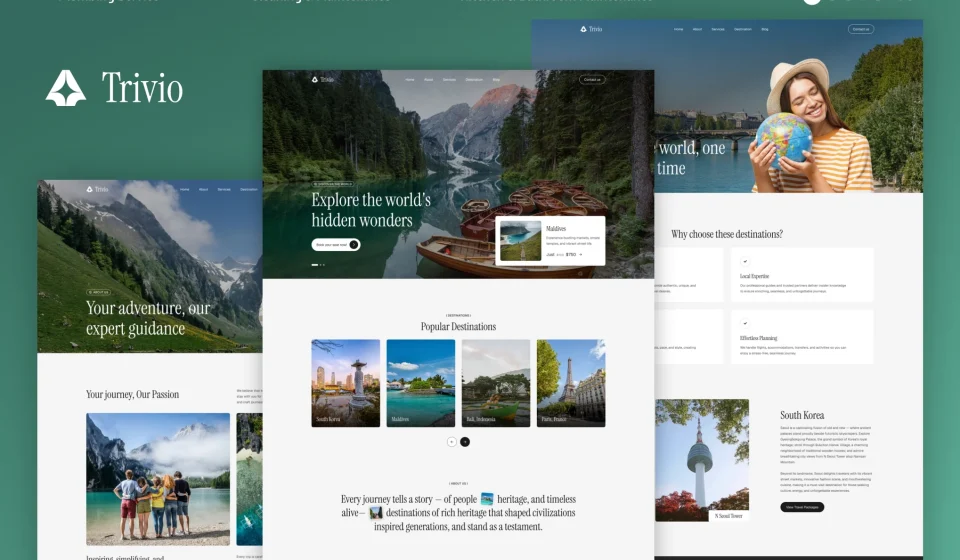The image size is (960, 560).
Task: Click the Trivio logo above the mountain meadow hero
Action: (97, 190)
